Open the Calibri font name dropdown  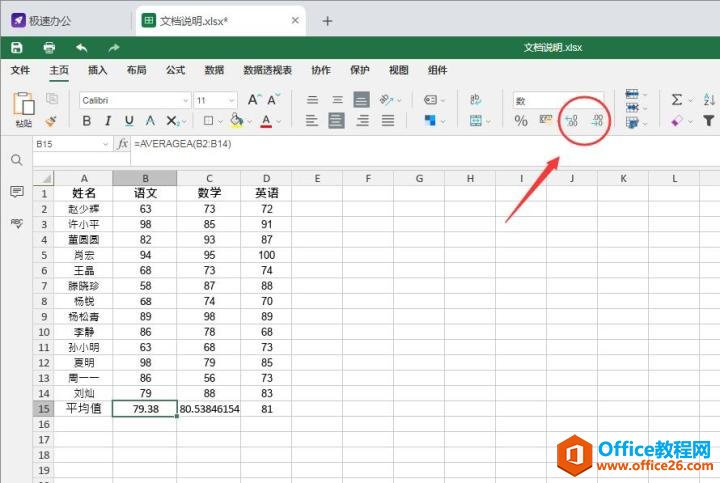[x=186, y=101]
